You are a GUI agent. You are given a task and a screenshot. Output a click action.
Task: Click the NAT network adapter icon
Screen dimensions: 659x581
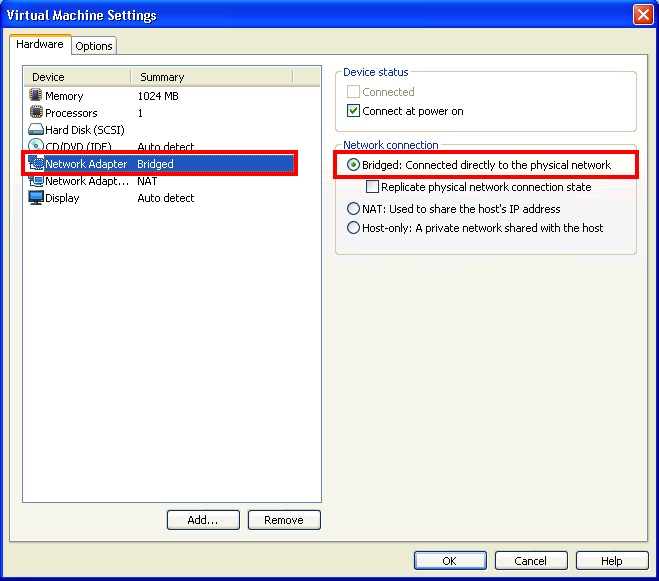[x=36, y=181]
